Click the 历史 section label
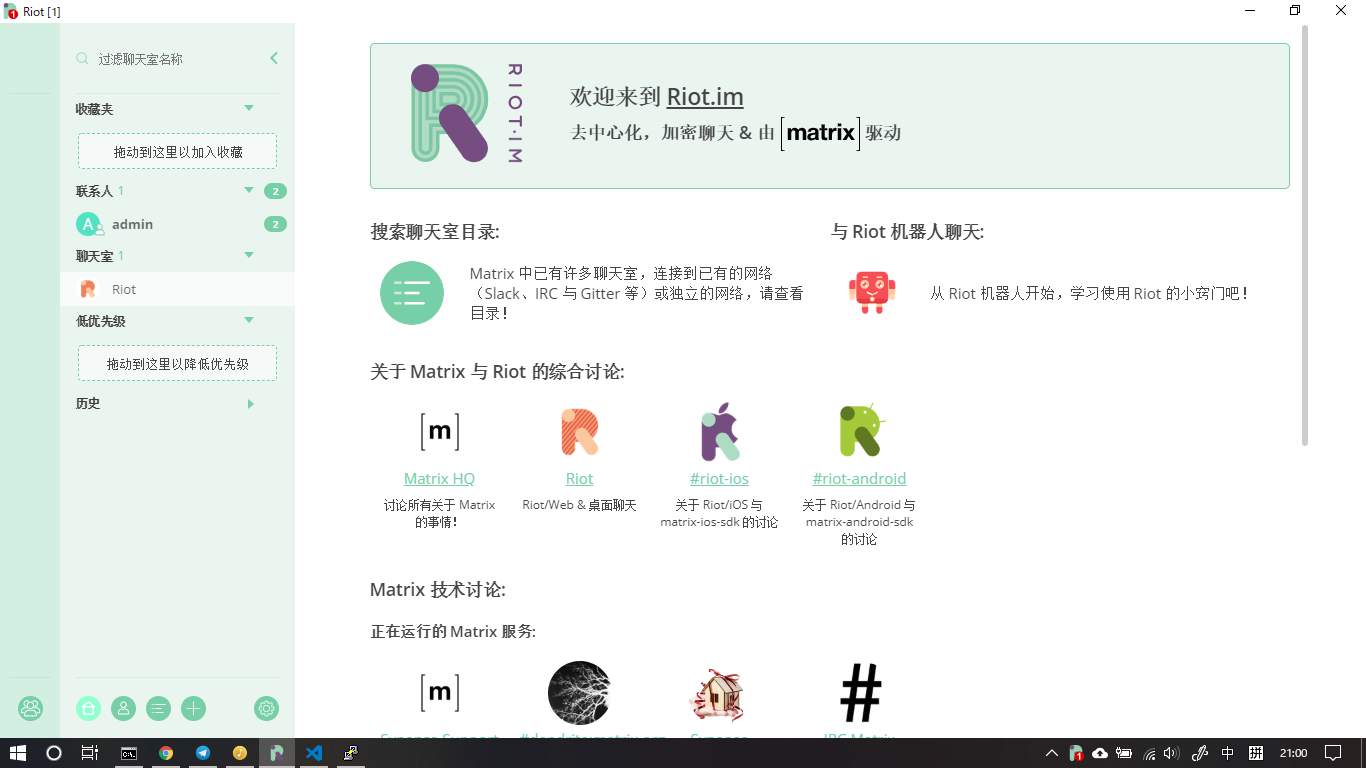This screenshot has width=1366, height=768. coord(88,404)
